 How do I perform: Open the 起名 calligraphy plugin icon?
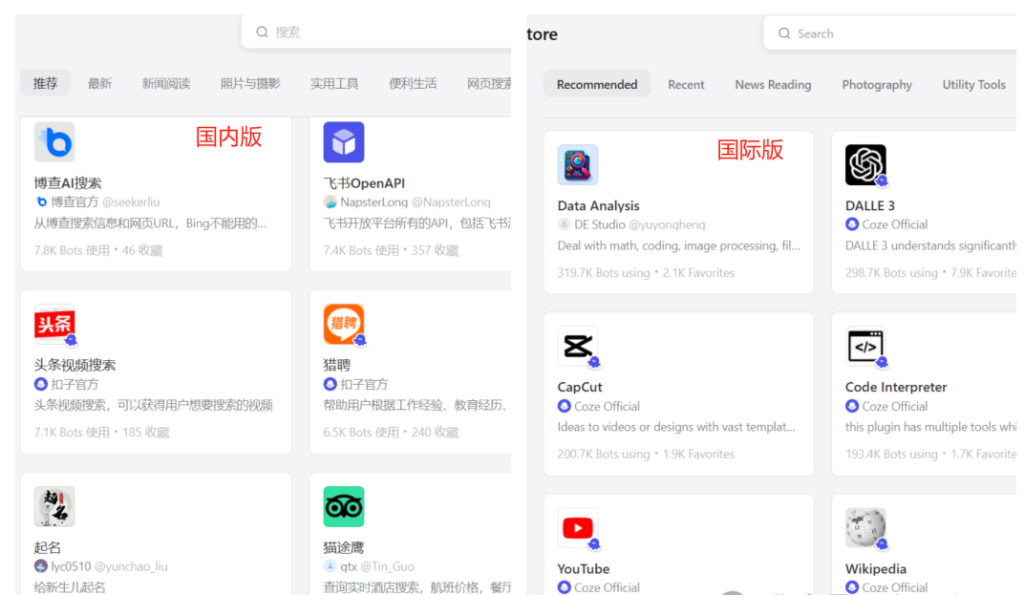pos(54,506)
